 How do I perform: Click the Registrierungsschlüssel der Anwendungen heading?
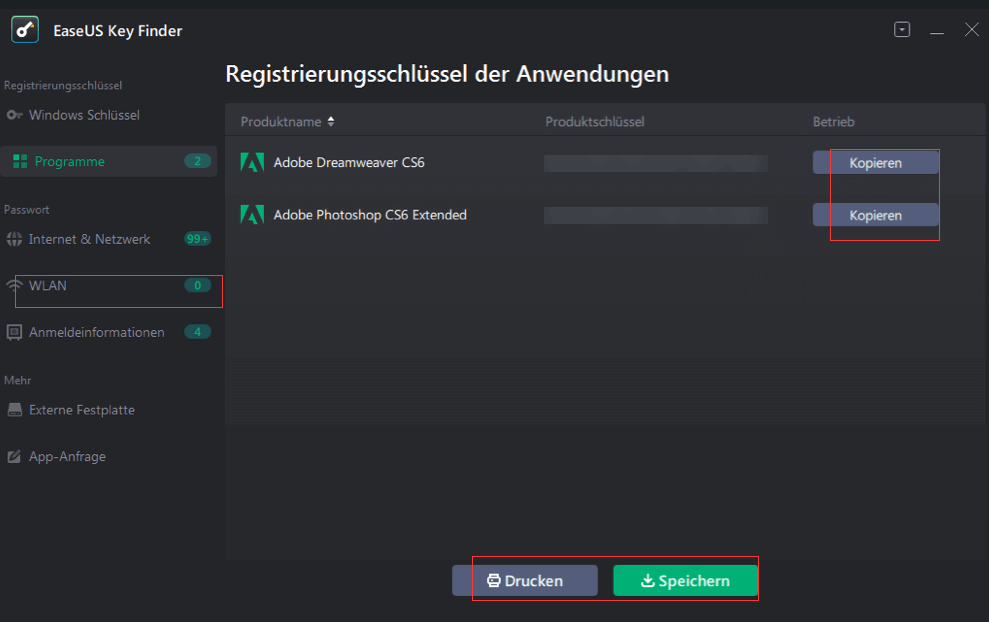447,74
